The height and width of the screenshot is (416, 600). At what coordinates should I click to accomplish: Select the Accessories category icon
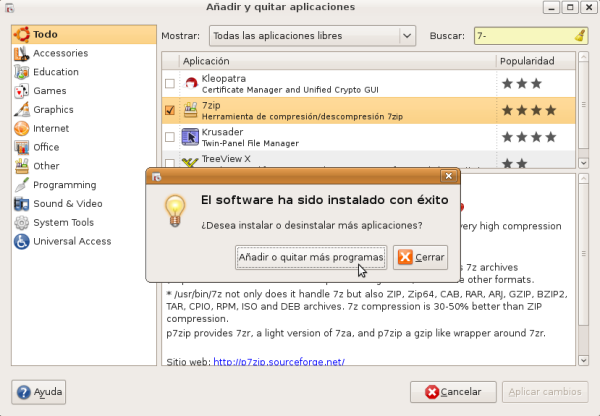tap(21, 54)
